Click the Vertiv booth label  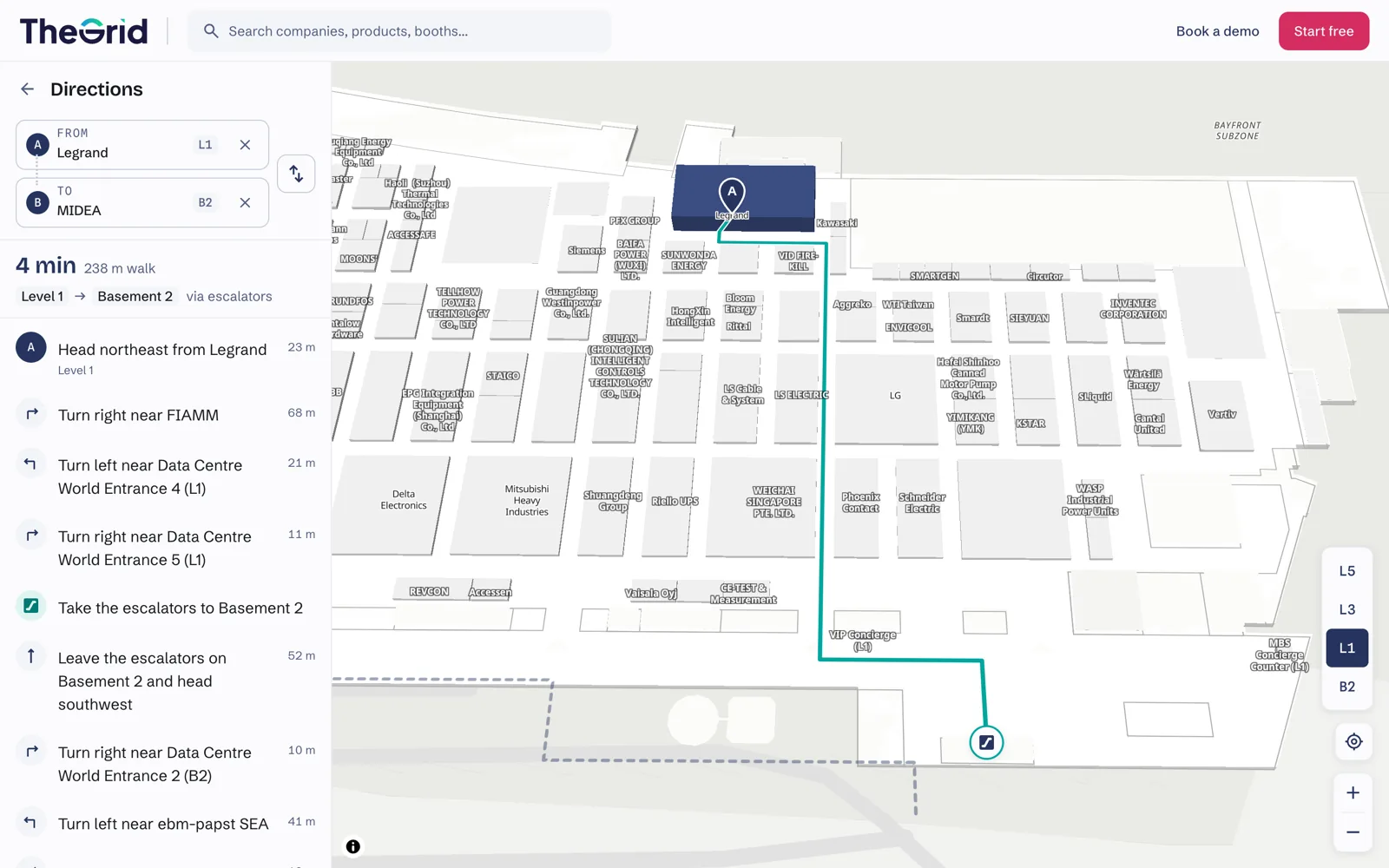tap(1221, 415)
